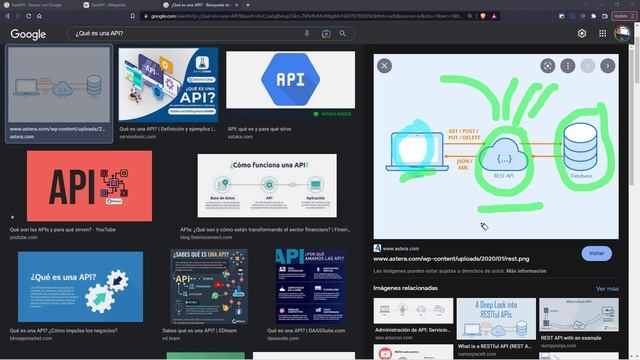640x360 pixels.
Task: Click the 'Más información' copyright link
Action: click(x=526, y=271)
